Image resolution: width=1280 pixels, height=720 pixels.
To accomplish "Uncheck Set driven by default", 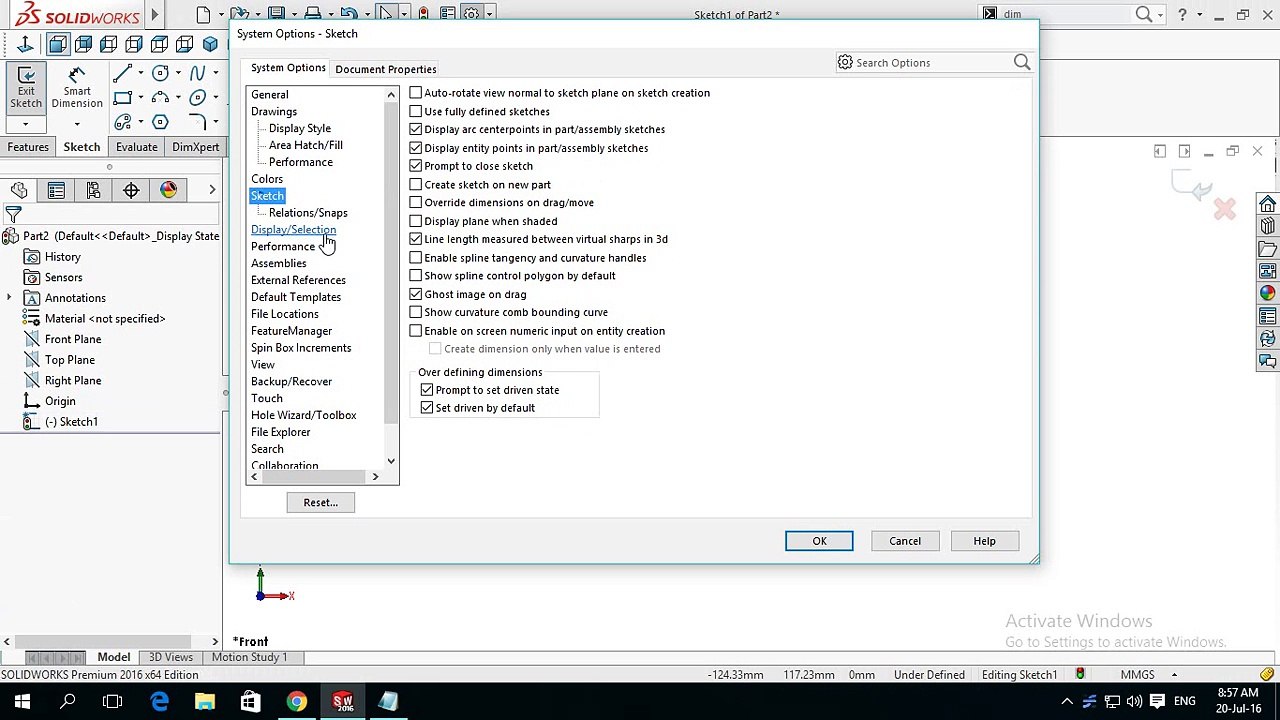I will (x=427, y=408).
